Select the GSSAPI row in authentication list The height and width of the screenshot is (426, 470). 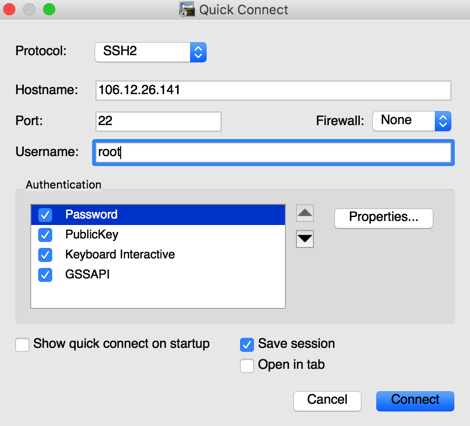pyautogui.click(x=158, y=275)
